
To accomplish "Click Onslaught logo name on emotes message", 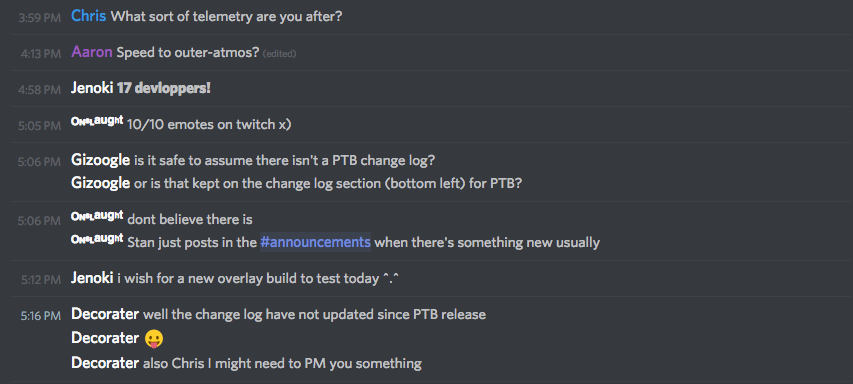I will coord(97,122).
